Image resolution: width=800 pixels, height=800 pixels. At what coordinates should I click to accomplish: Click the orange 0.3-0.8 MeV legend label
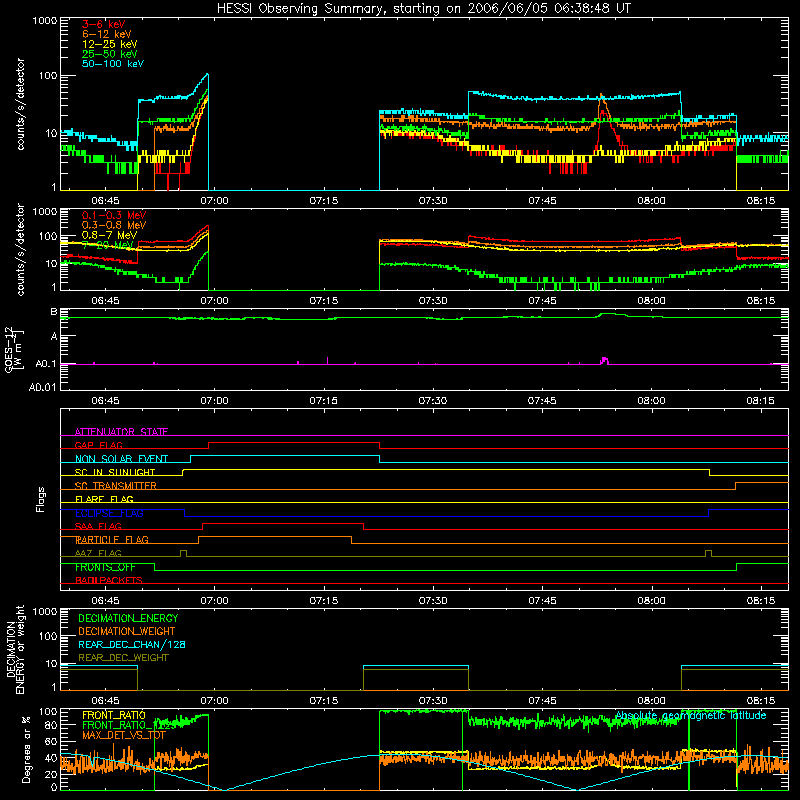114,225
